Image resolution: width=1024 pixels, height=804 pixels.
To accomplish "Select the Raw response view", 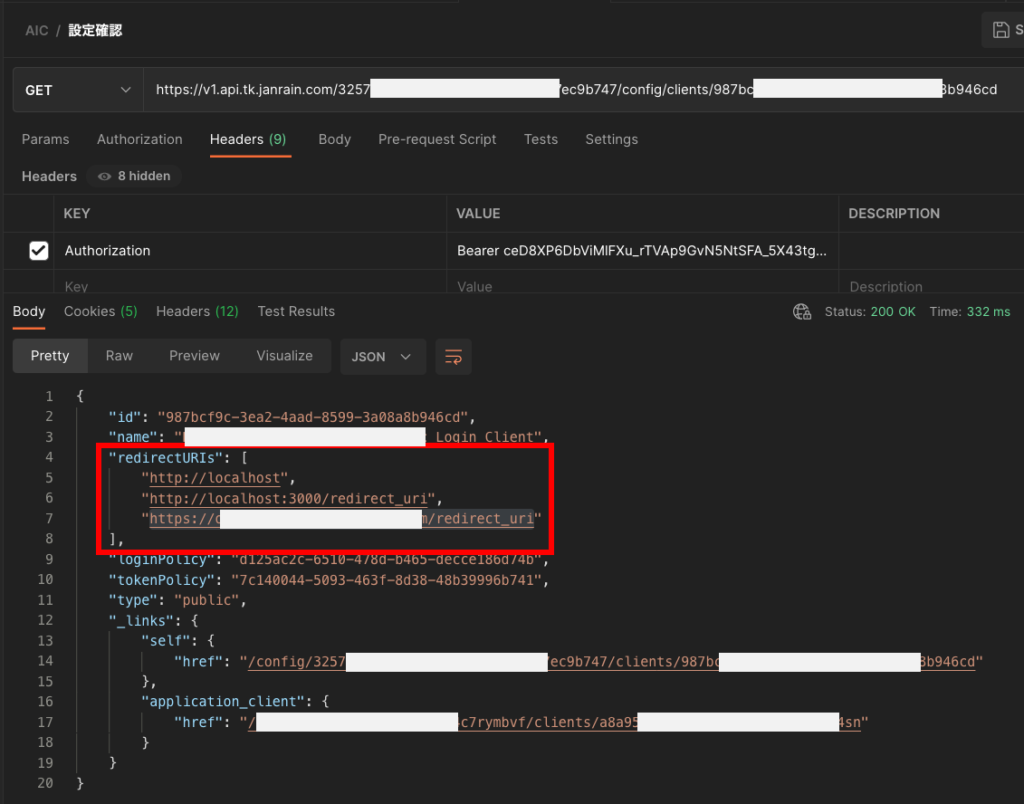I will (x=119, y=356).
